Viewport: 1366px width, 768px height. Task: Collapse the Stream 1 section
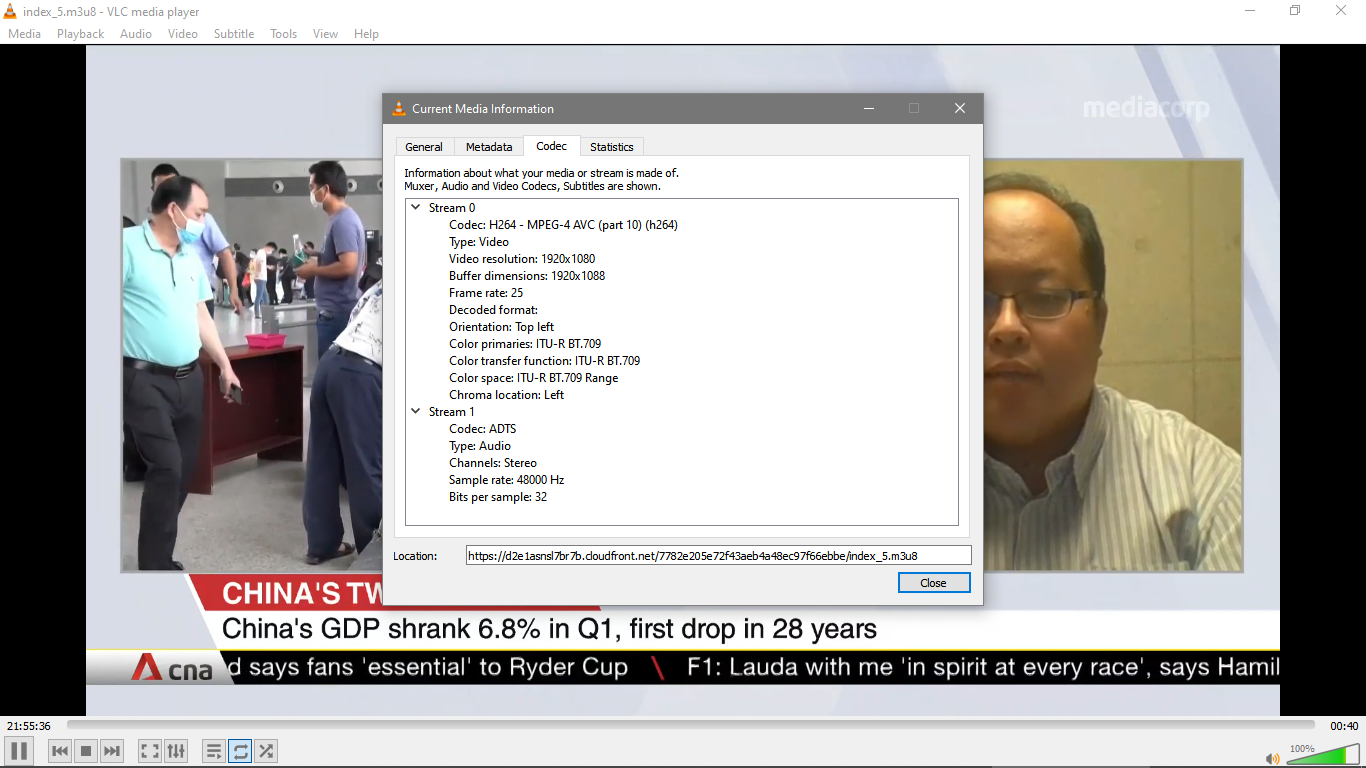point(415,411)
